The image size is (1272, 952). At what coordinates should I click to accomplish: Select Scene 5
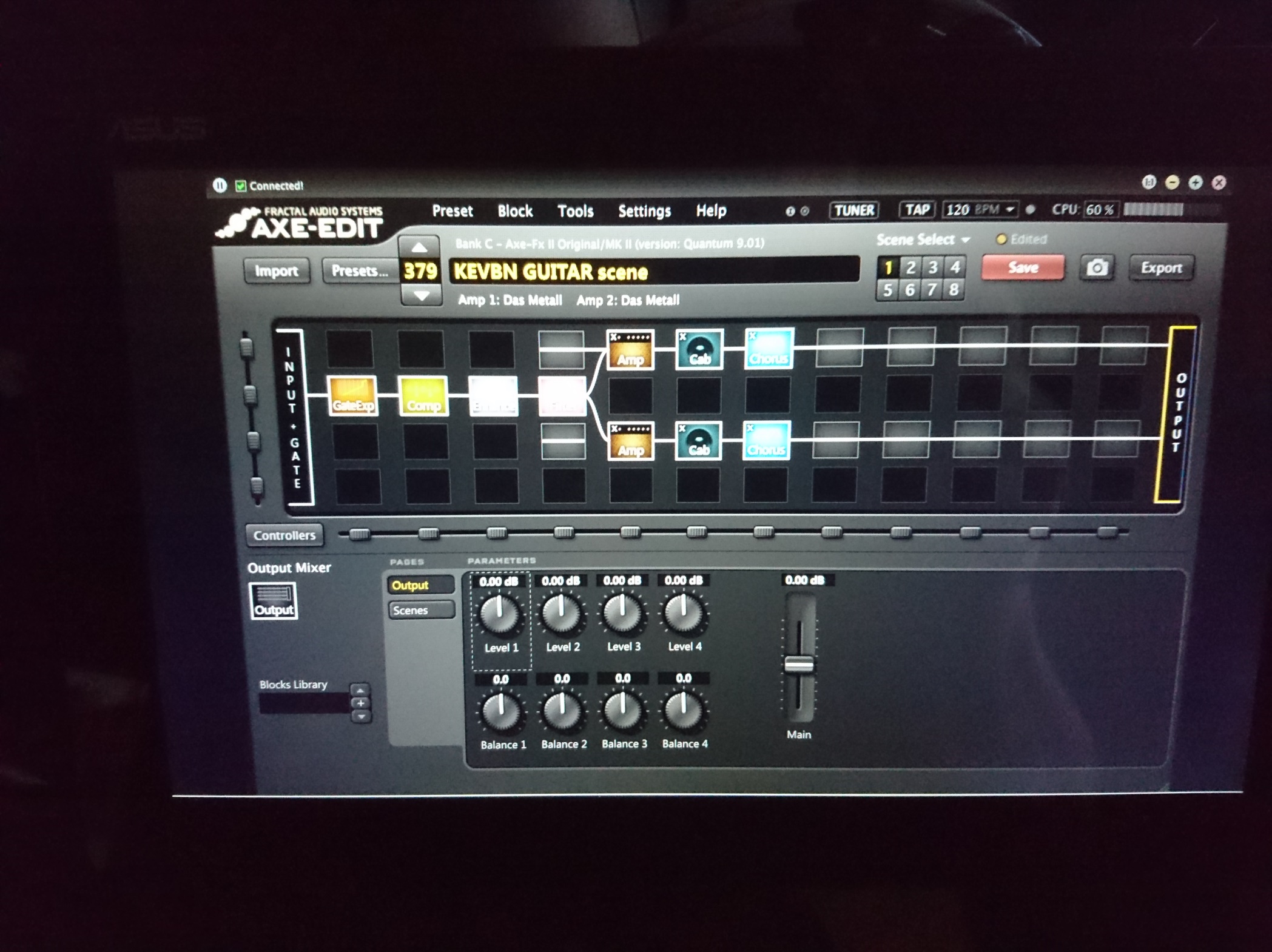888,290
